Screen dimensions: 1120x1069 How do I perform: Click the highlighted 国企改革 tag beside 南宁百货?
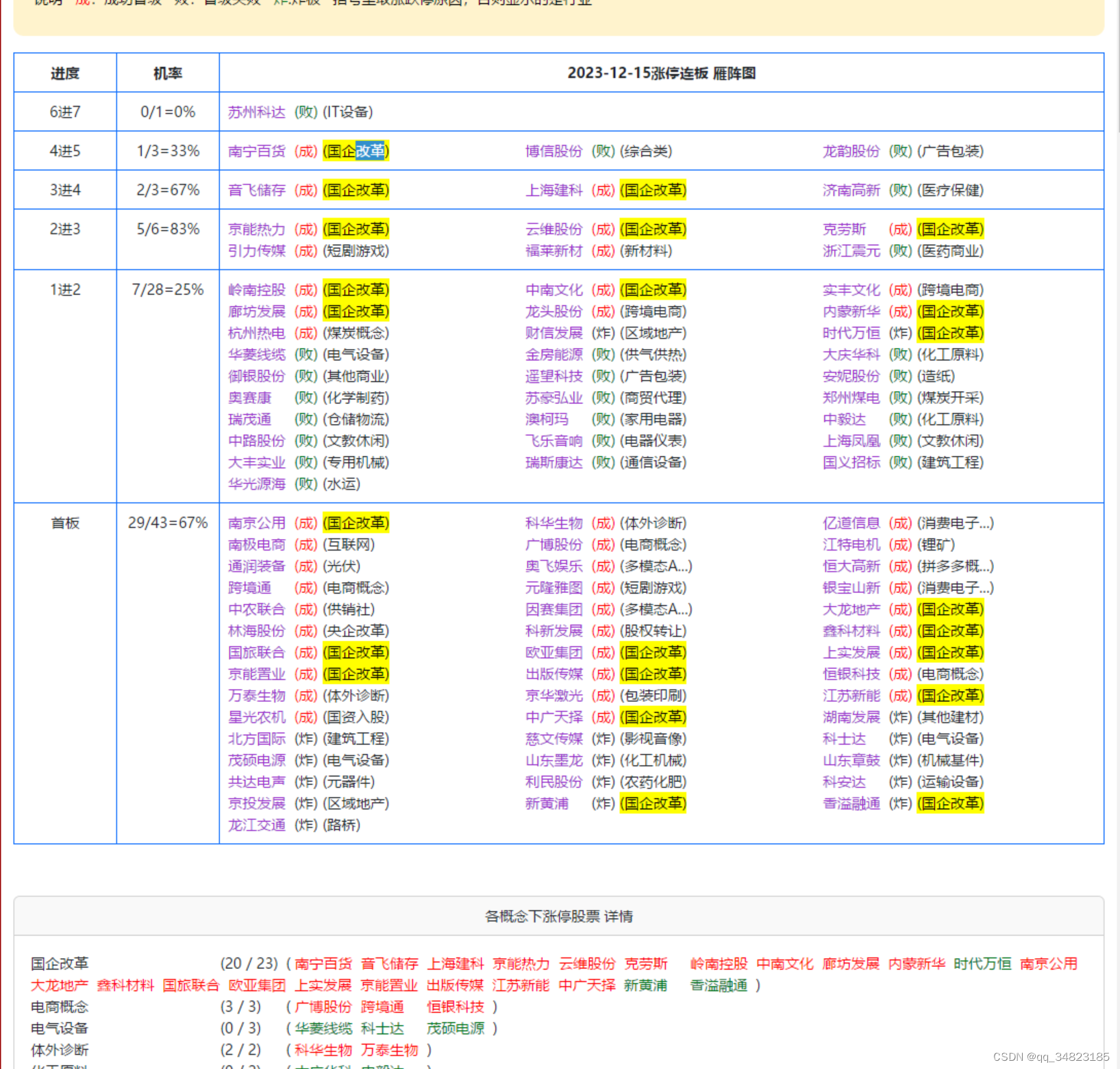click(x=356, y=151)
